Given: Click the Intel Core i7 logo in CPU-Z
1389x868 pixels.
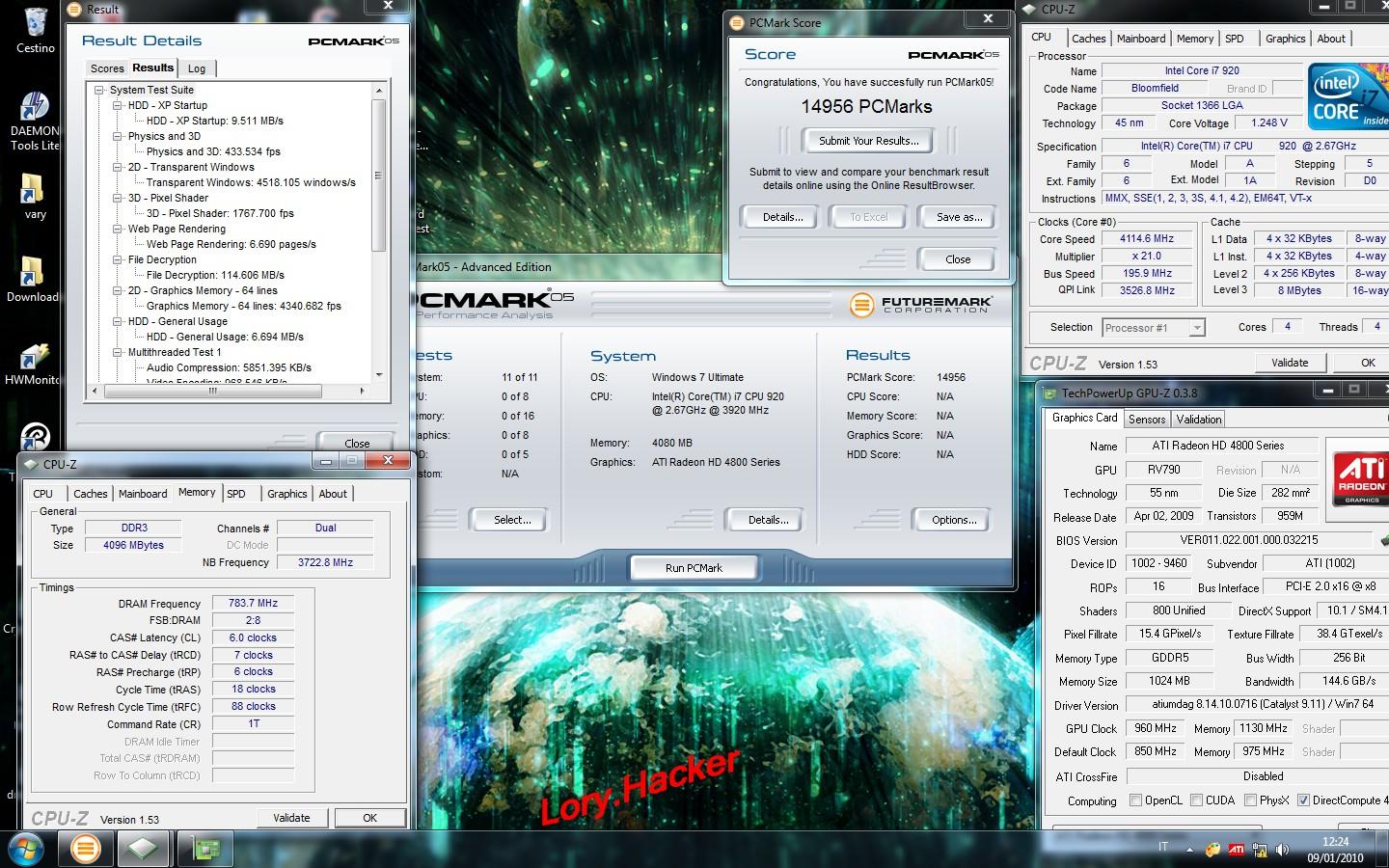Looking at the screenshot, I should 1348,95.
